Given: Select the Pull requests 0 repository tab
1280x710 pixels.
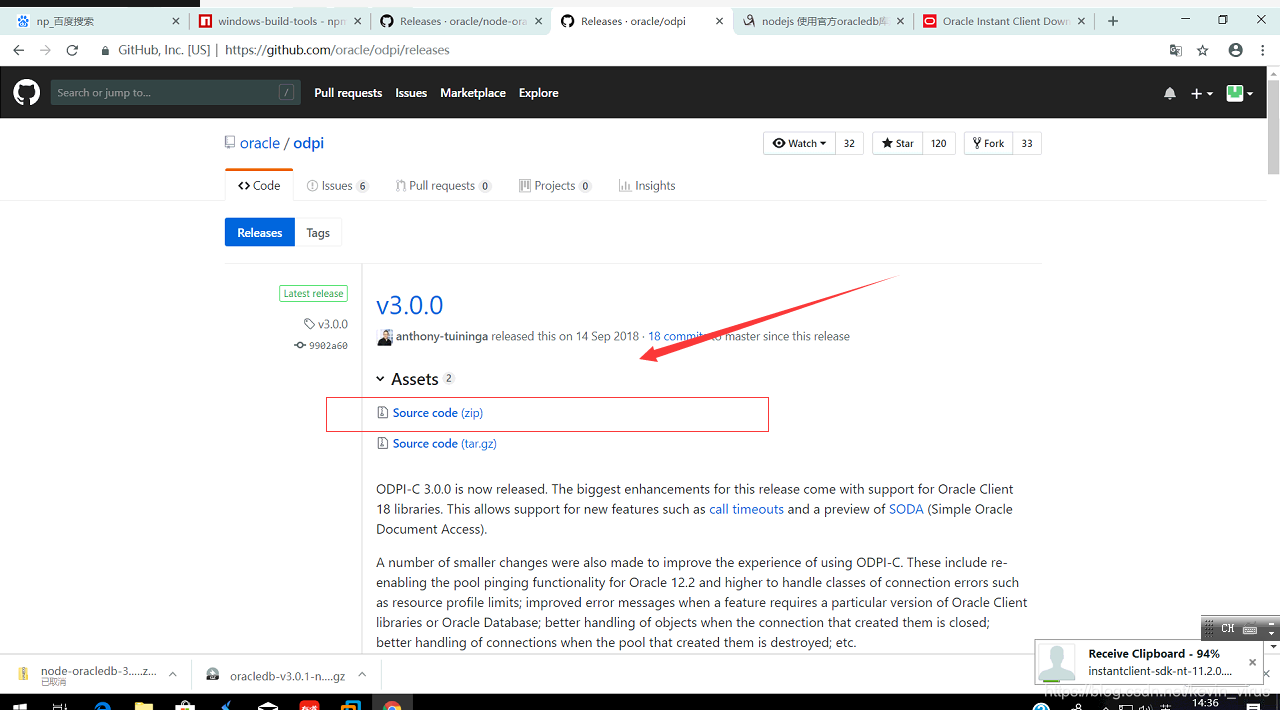Looking at the screenshot, I should 443,186.
